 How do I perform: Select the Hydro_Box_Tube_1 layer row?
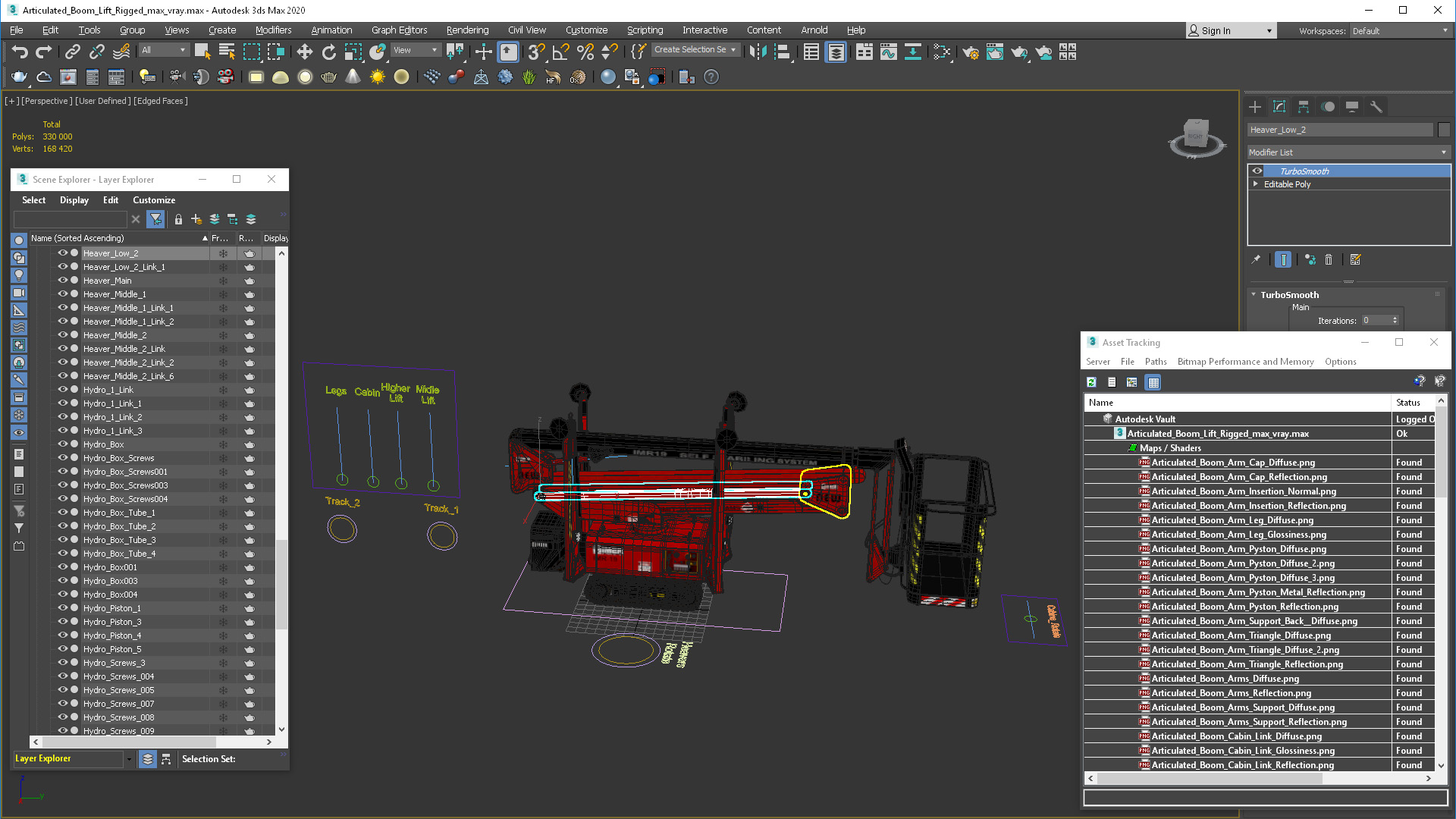coord(119,513)
